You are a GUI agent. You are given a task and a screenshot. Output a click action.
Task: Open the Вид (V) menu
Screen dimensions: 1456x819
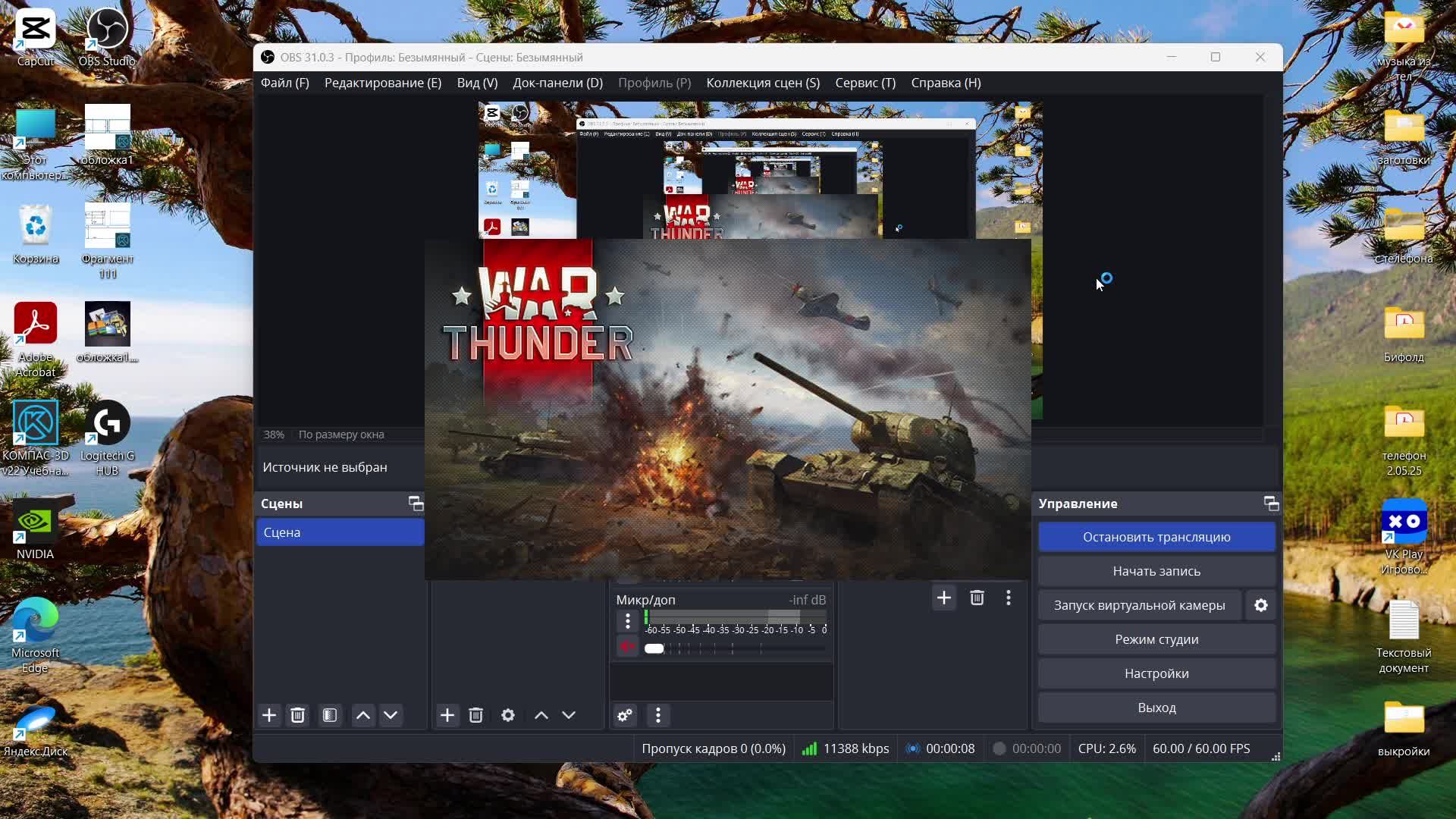(x=477, y=83)
